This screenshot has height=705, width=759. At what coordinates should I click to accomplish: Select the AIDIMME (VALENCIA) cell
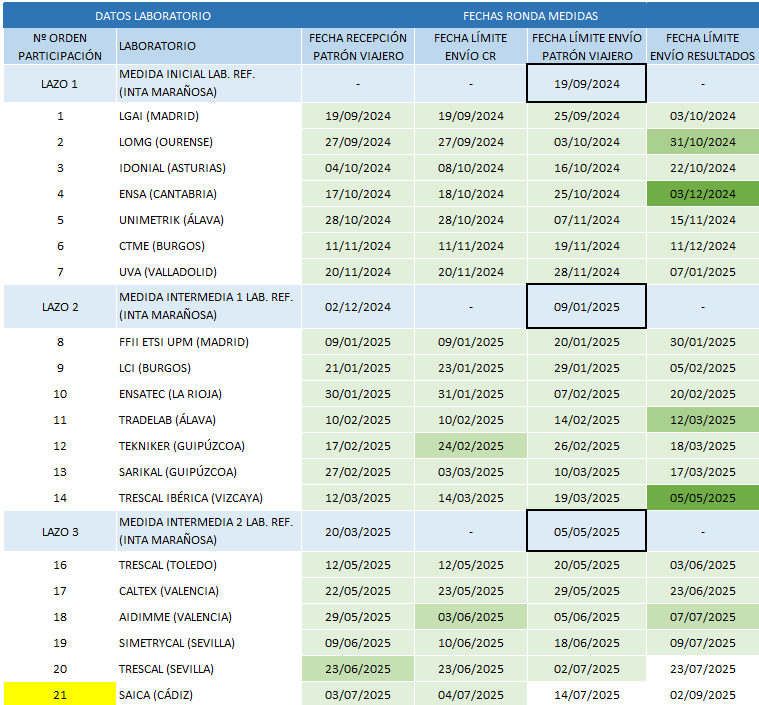click(209, 617)
